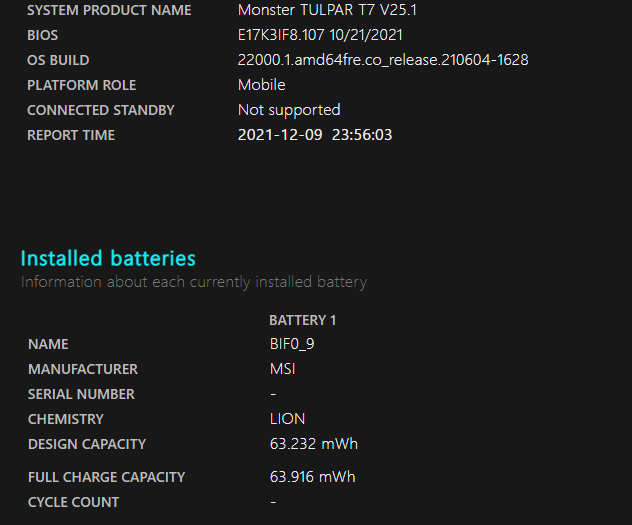Click the SYSTEM PRODUCT NAME label
This screenshot has height=525, width=632.
click(109, 10)
